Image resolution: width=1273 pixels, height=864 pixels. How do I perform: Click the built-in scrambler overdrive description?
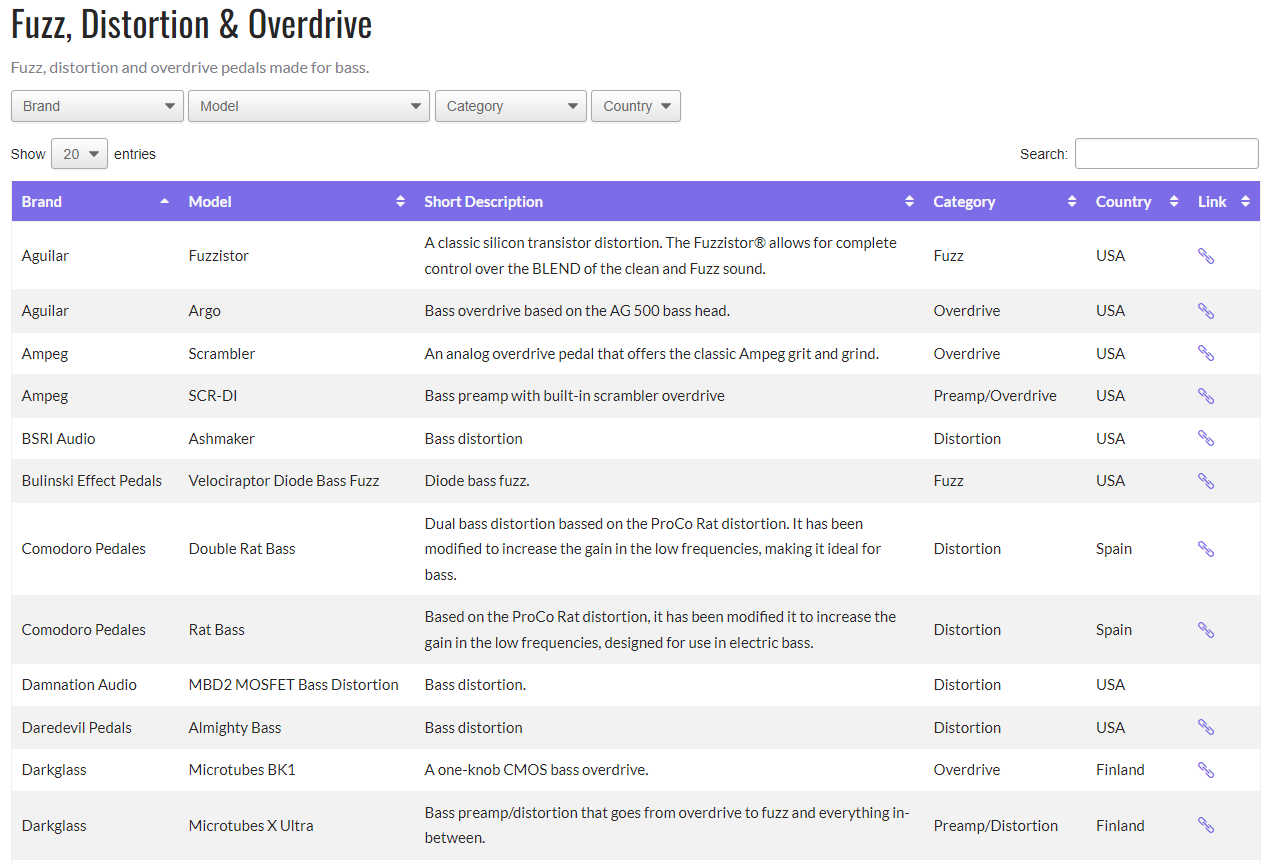575,396
